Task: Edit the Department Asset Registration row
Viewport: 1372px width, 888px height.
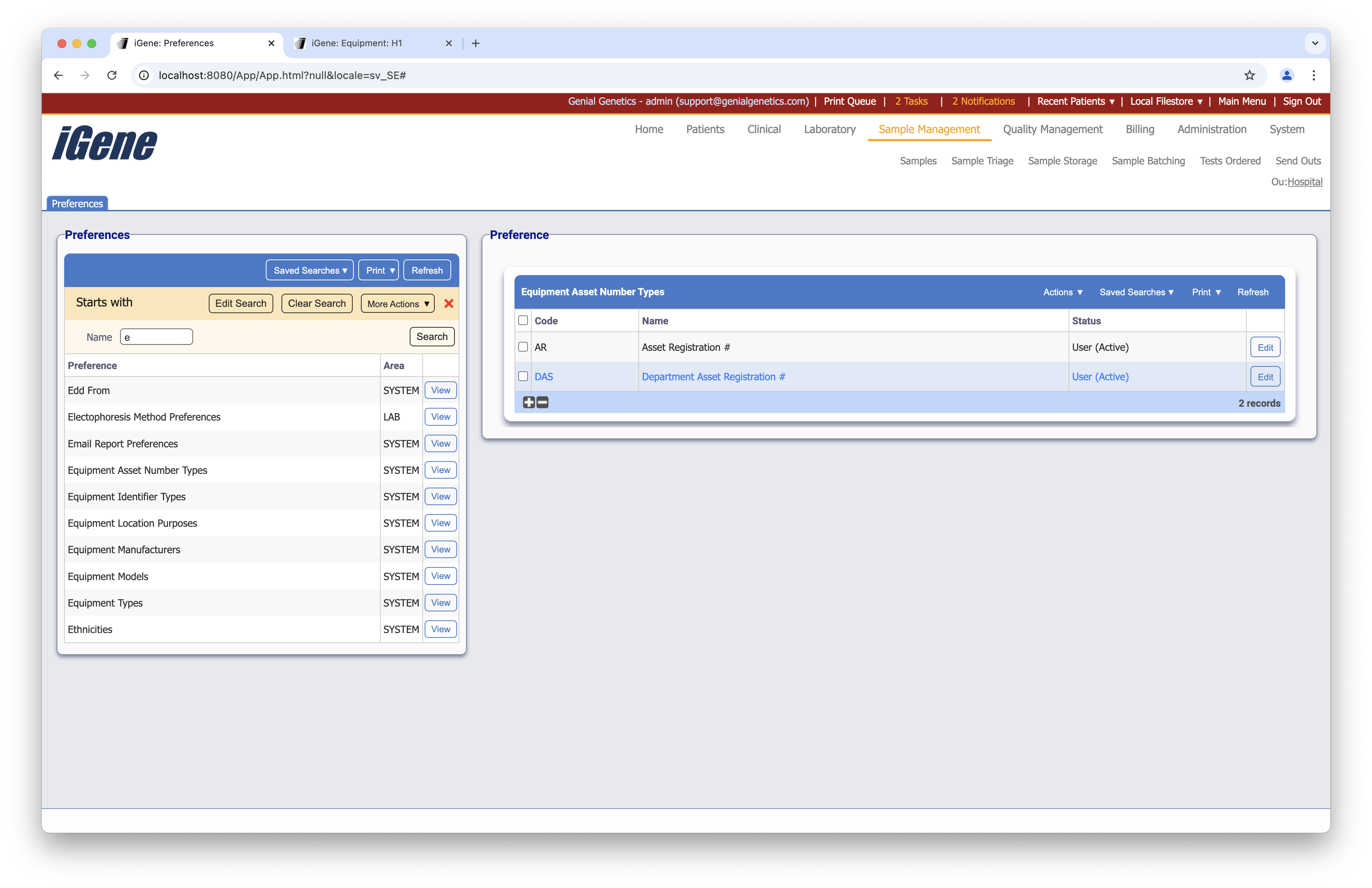Action: pos(1265,377)
